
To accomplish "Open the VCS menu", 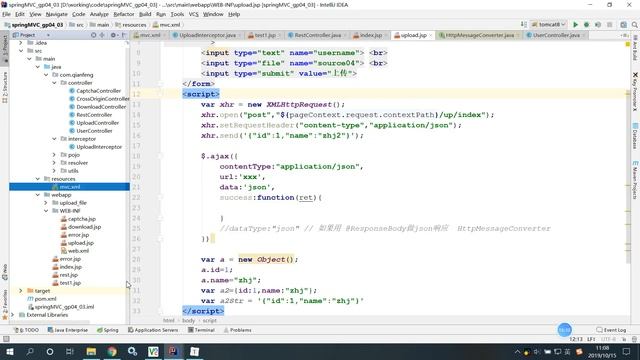I will [193, 14].
